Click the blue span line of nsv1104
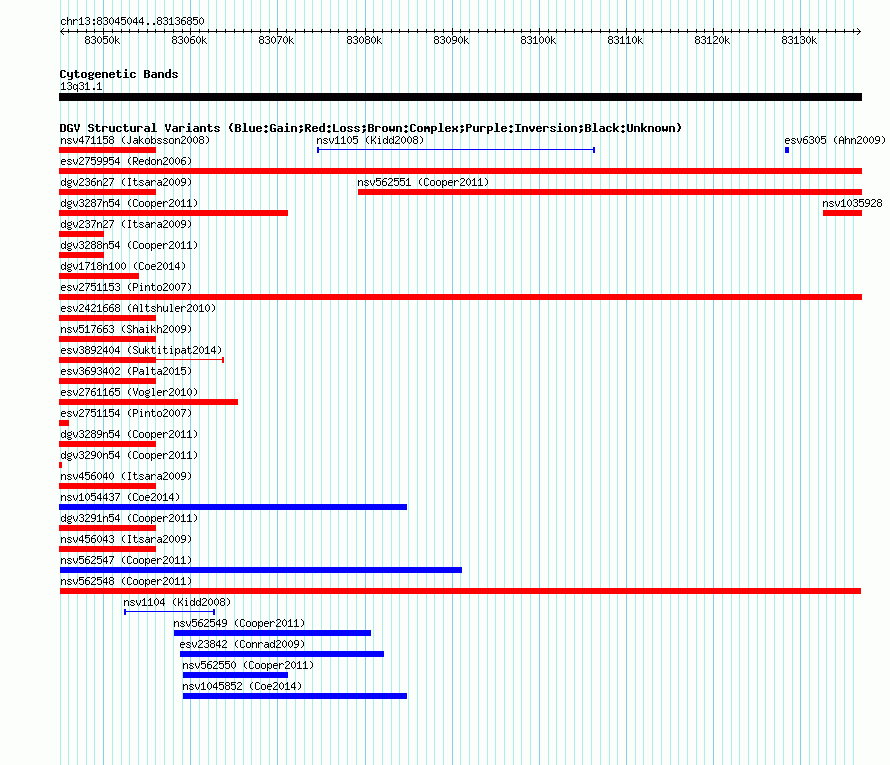Viewport: 890px width, 765px height. (170, 612)
